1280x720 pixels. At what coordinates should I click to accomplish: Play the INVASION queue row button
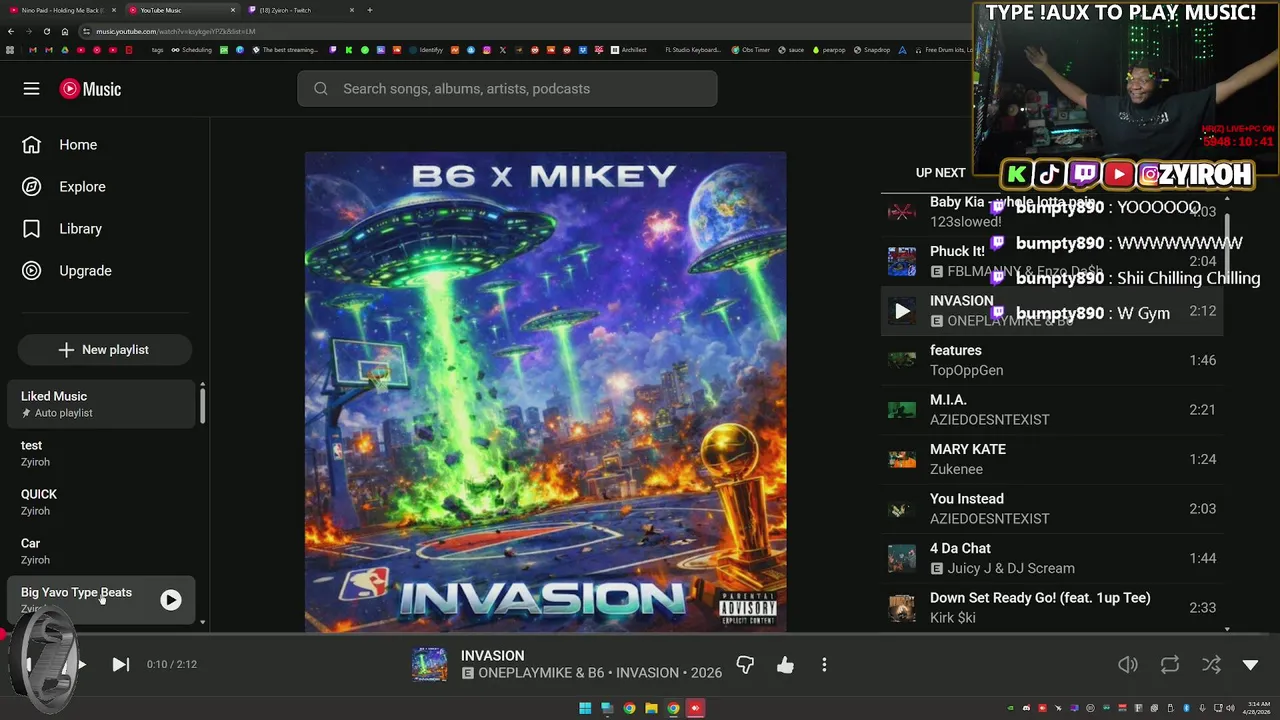coord(902,311)
